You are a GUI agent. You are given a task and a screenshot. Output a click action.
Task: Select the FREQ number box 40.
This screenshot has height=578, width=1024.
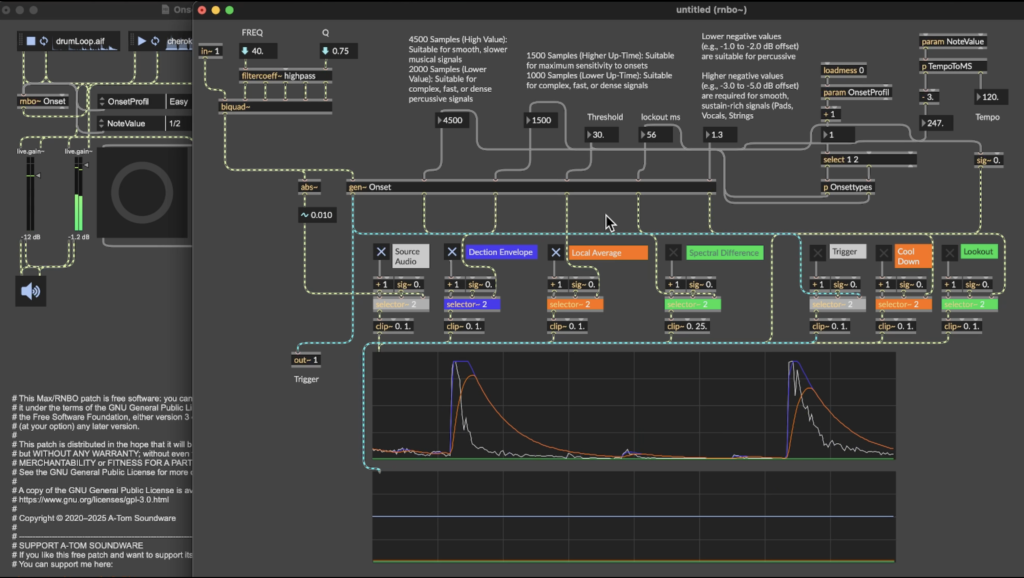click(x=258, y=51)
